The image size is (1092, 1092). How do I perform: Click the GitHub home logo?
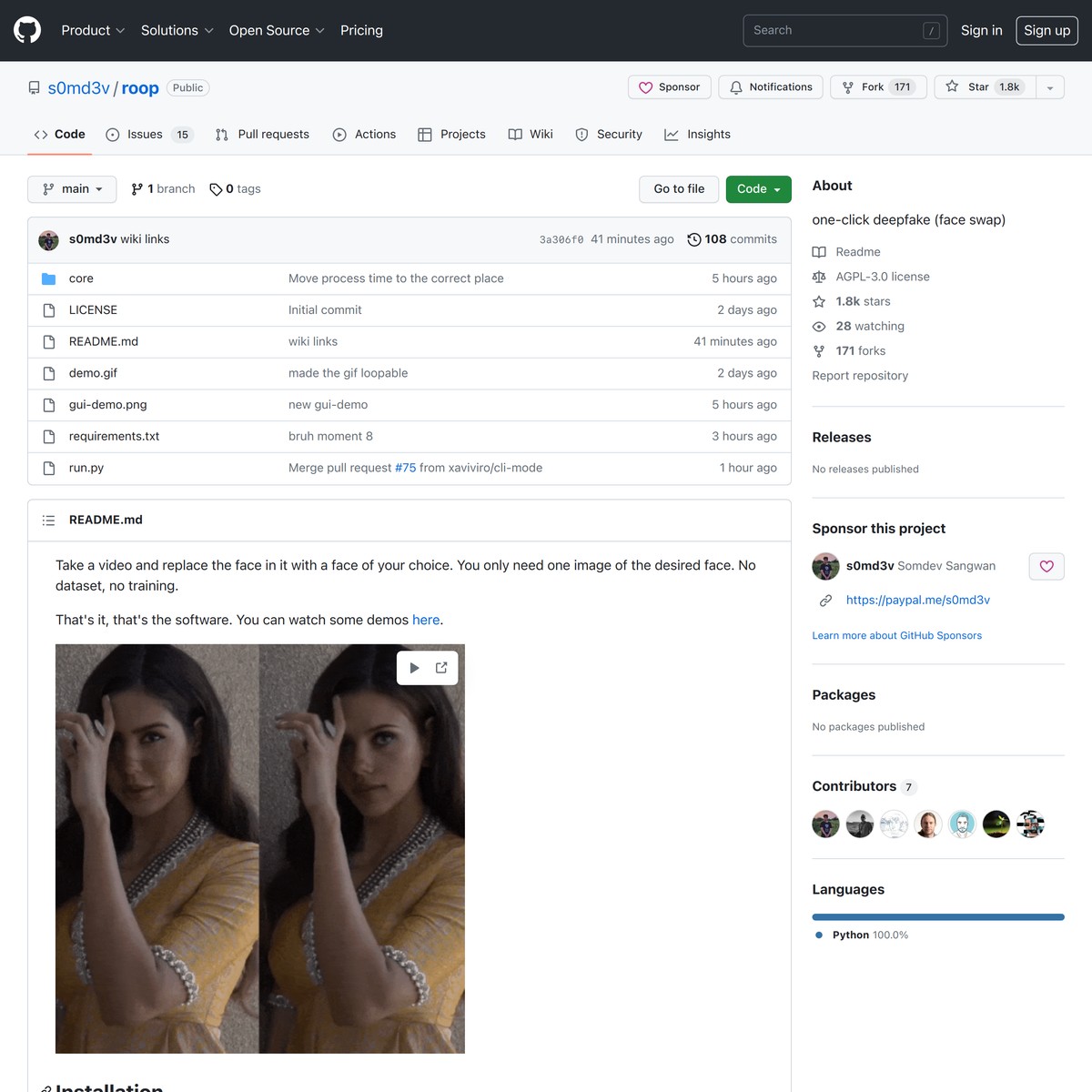(26, 30)
